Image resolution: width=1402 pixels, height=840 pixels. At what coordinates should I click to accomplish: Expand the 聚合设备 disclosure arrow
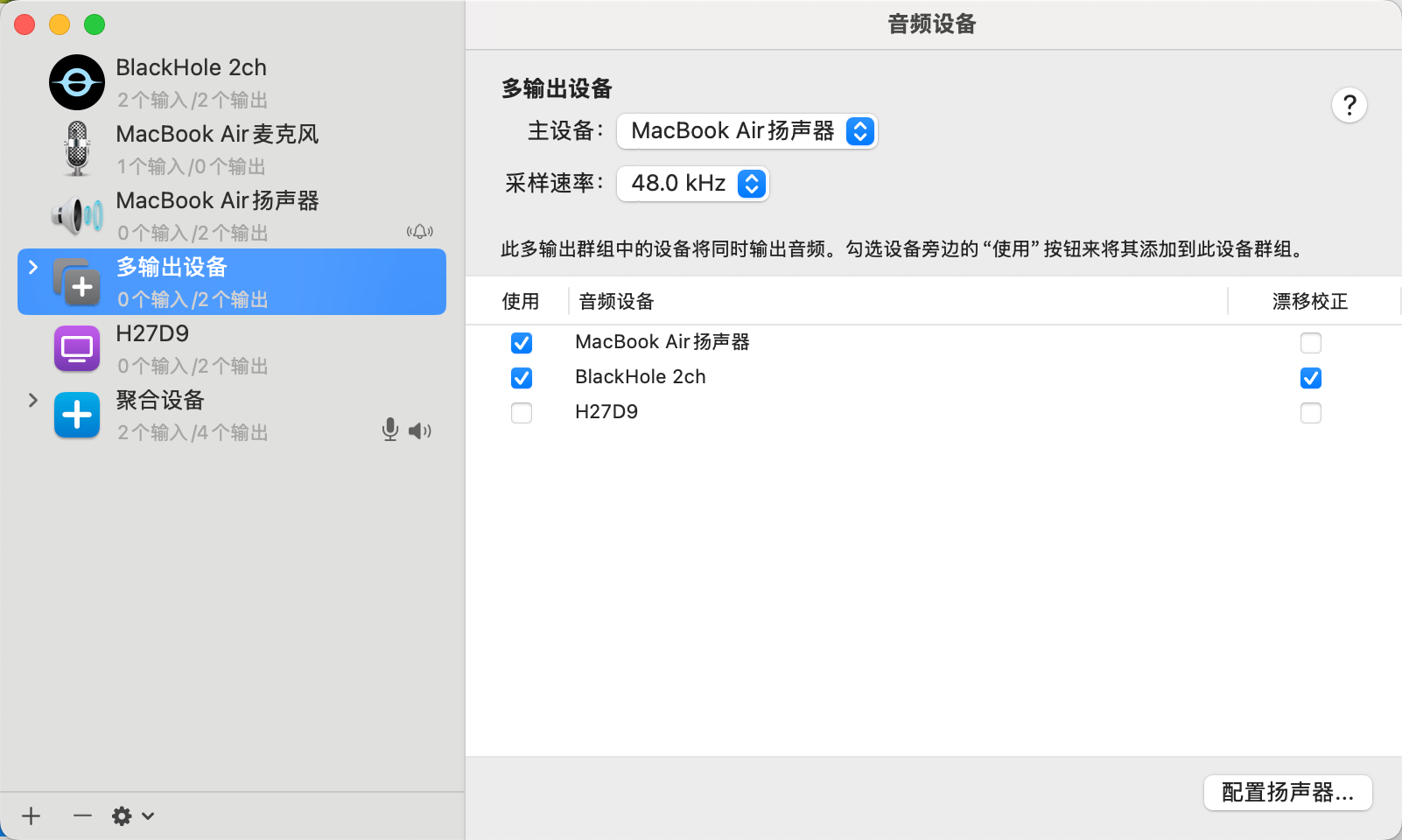pyautogui.click(x=33, y=400)
